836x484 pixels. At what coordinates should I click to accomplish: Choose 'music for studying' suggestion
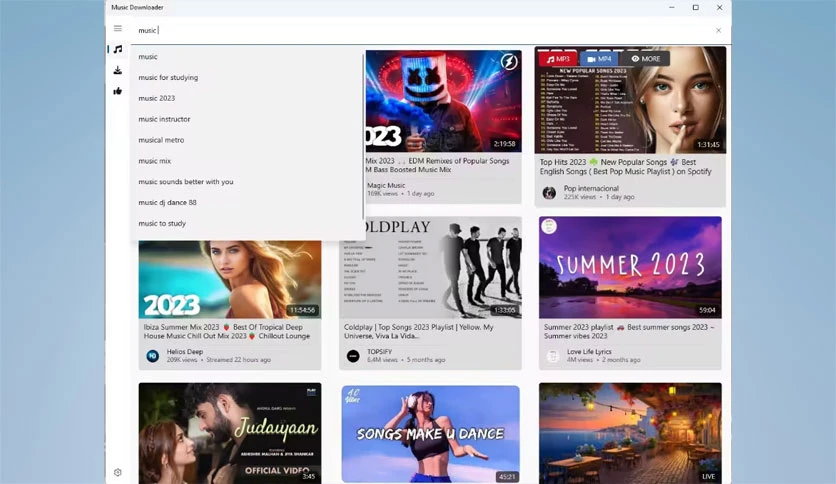(248, 77)
